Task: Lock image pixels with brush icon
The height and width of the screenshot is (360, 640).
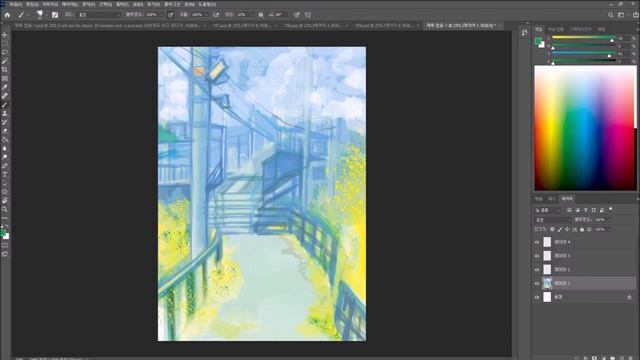Action: point(560,229)
